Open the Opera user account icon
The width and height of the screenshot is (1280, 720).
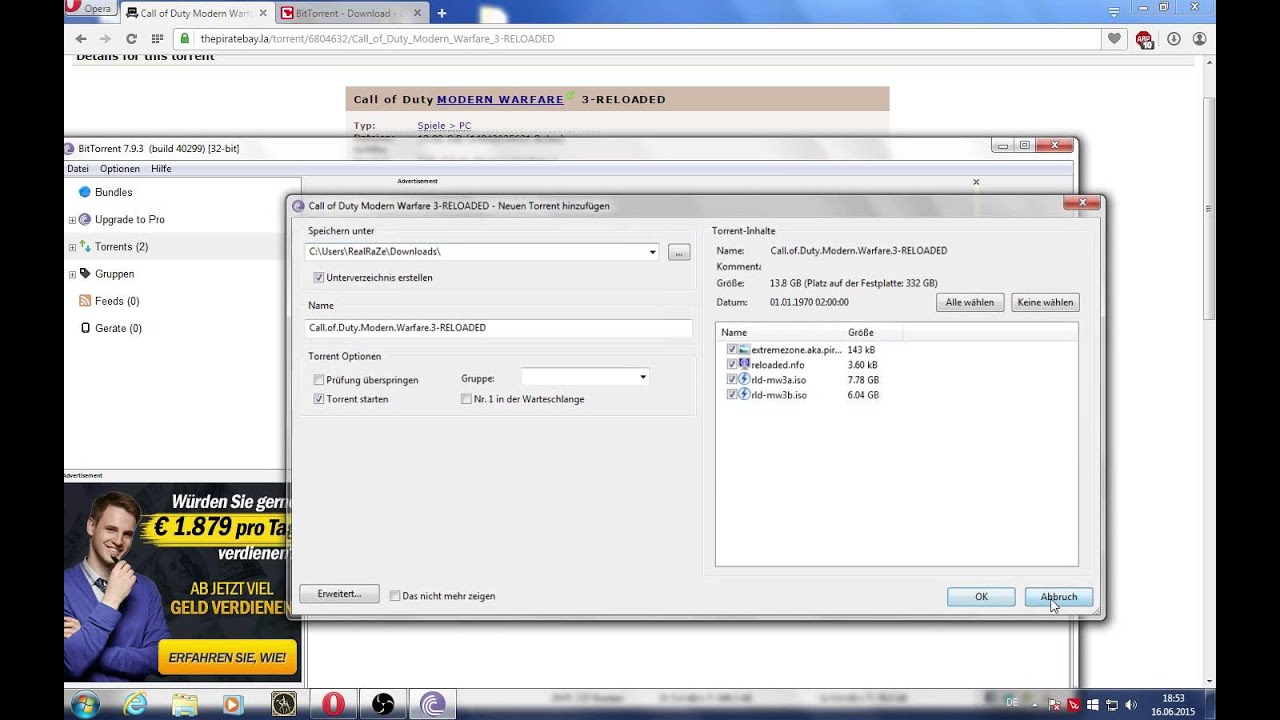click(x=1199, y=38)
